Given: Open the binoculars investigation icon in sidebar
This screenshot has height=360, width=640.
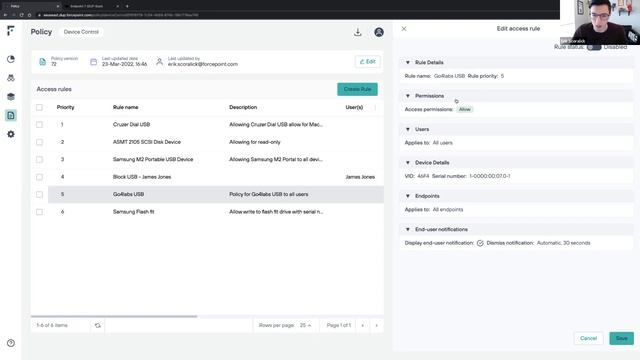Looking at the screenshot, I should (x=11, y=78).
